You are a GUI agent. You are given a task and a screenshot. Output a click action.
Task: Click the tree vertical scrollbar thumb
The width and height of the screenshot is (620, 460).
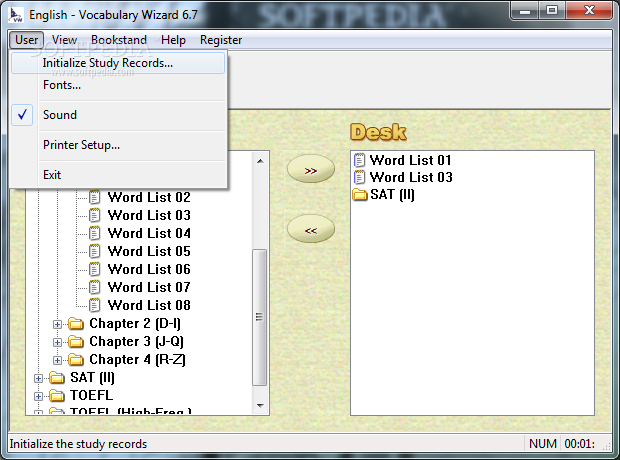(259, 317)
